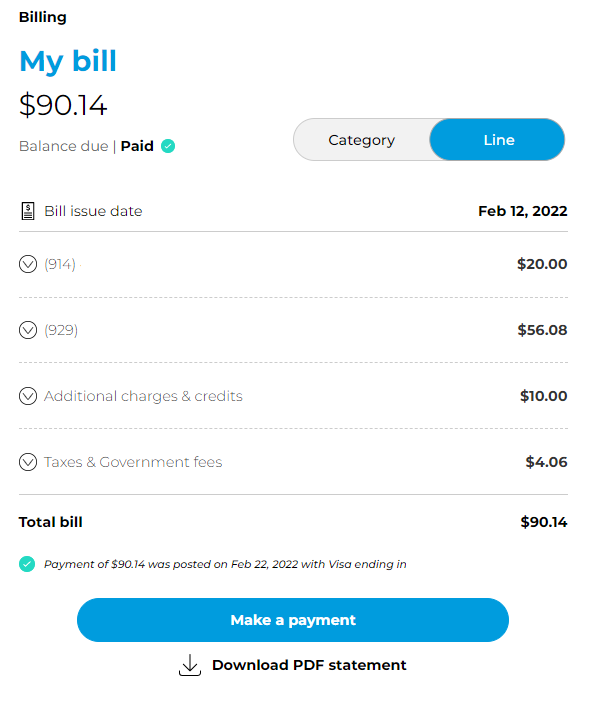Click the green Paid checkmark badge

pyautogui.click(x=168, y=146)
